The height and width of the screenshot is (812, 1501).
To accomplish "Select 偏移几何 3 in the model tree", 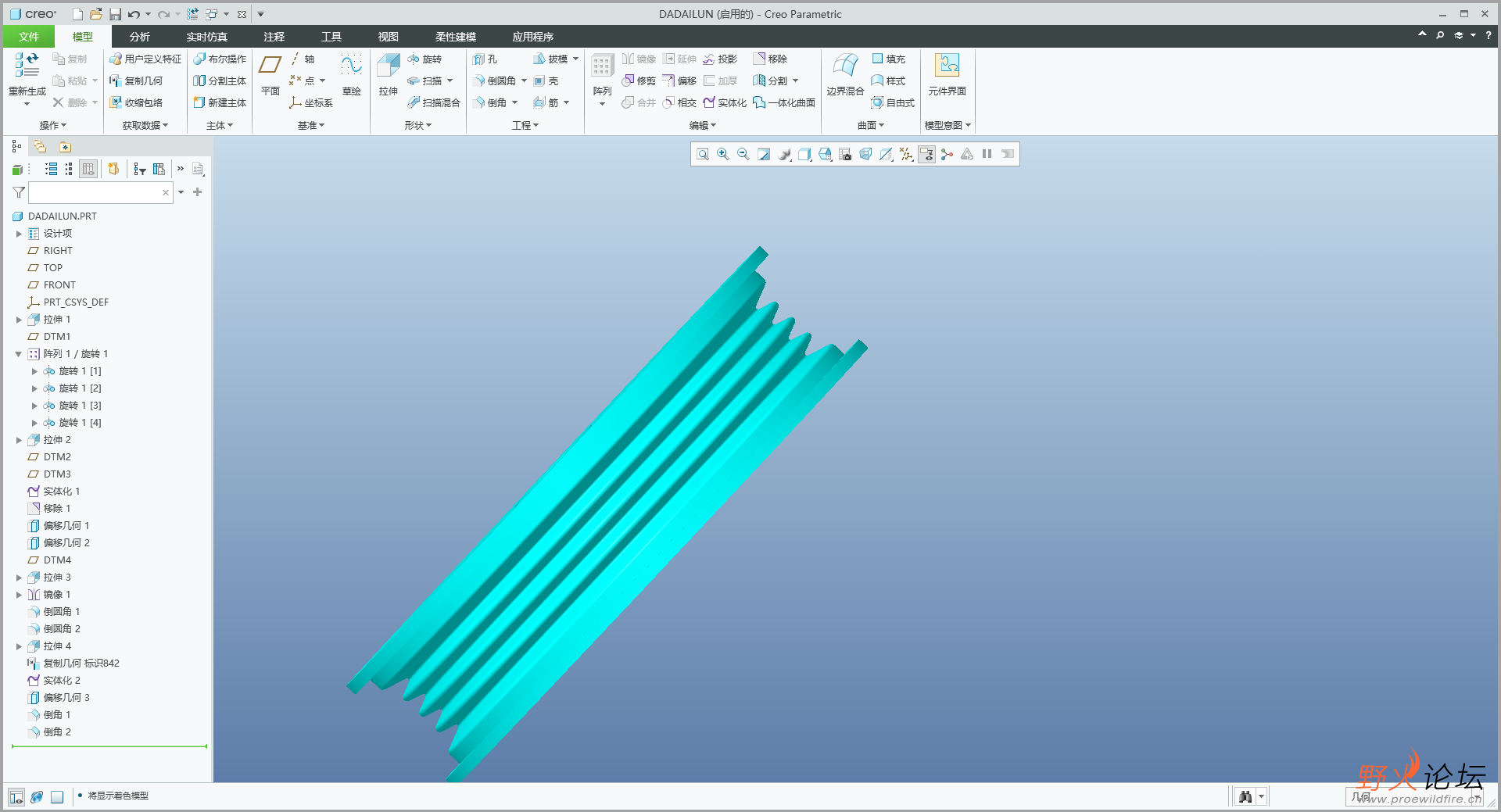I will click(x=66, y=698).
